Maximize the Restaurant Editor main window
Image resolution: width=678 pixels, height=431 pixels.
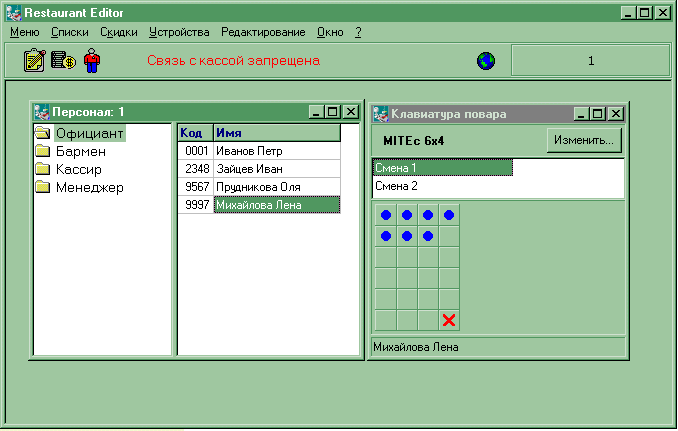coord(645,13)
